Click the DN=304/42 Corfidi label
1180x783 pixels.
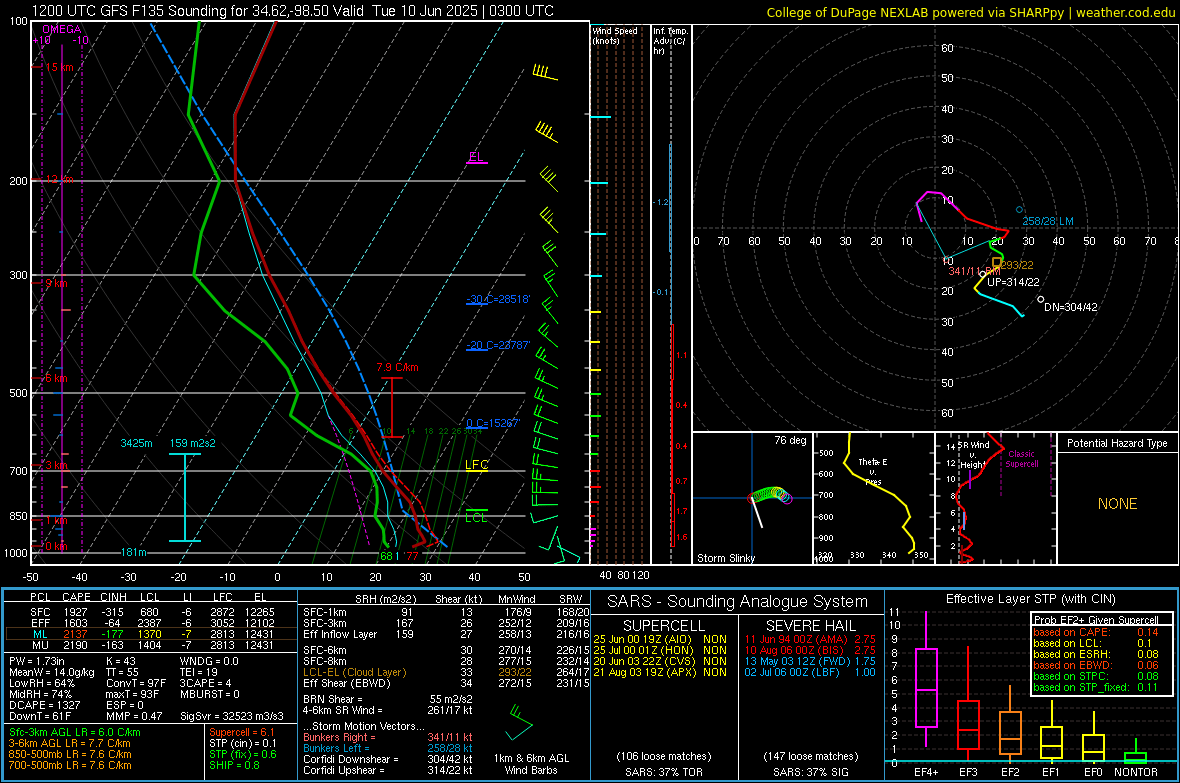[1070, 307]
